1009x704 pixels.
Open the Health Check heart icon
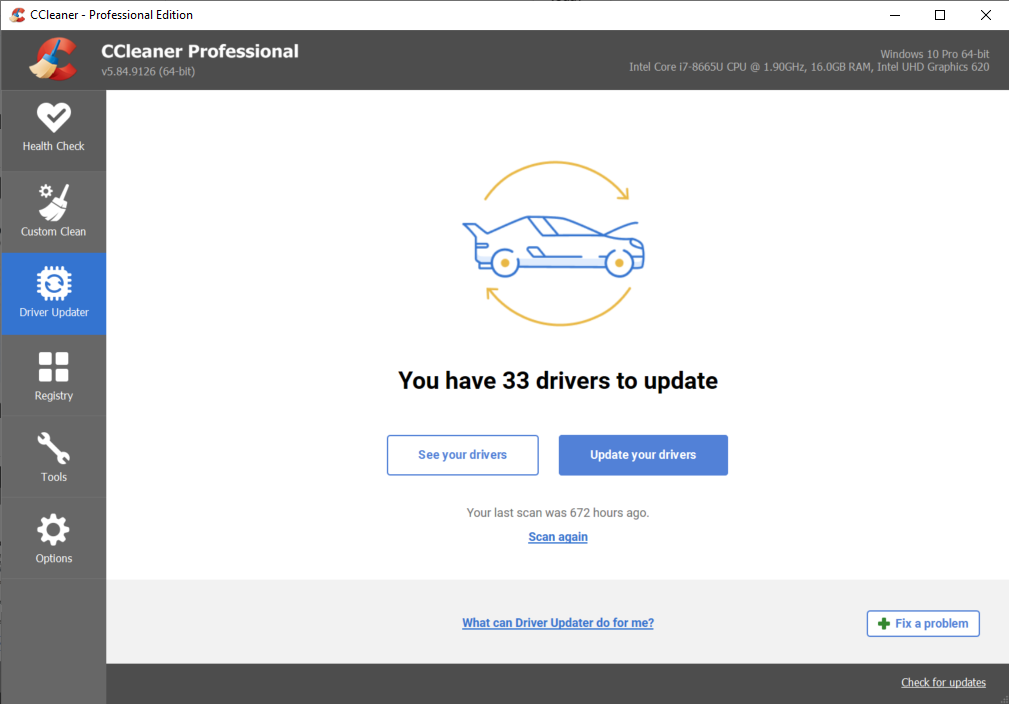click(x=53, y=118)
